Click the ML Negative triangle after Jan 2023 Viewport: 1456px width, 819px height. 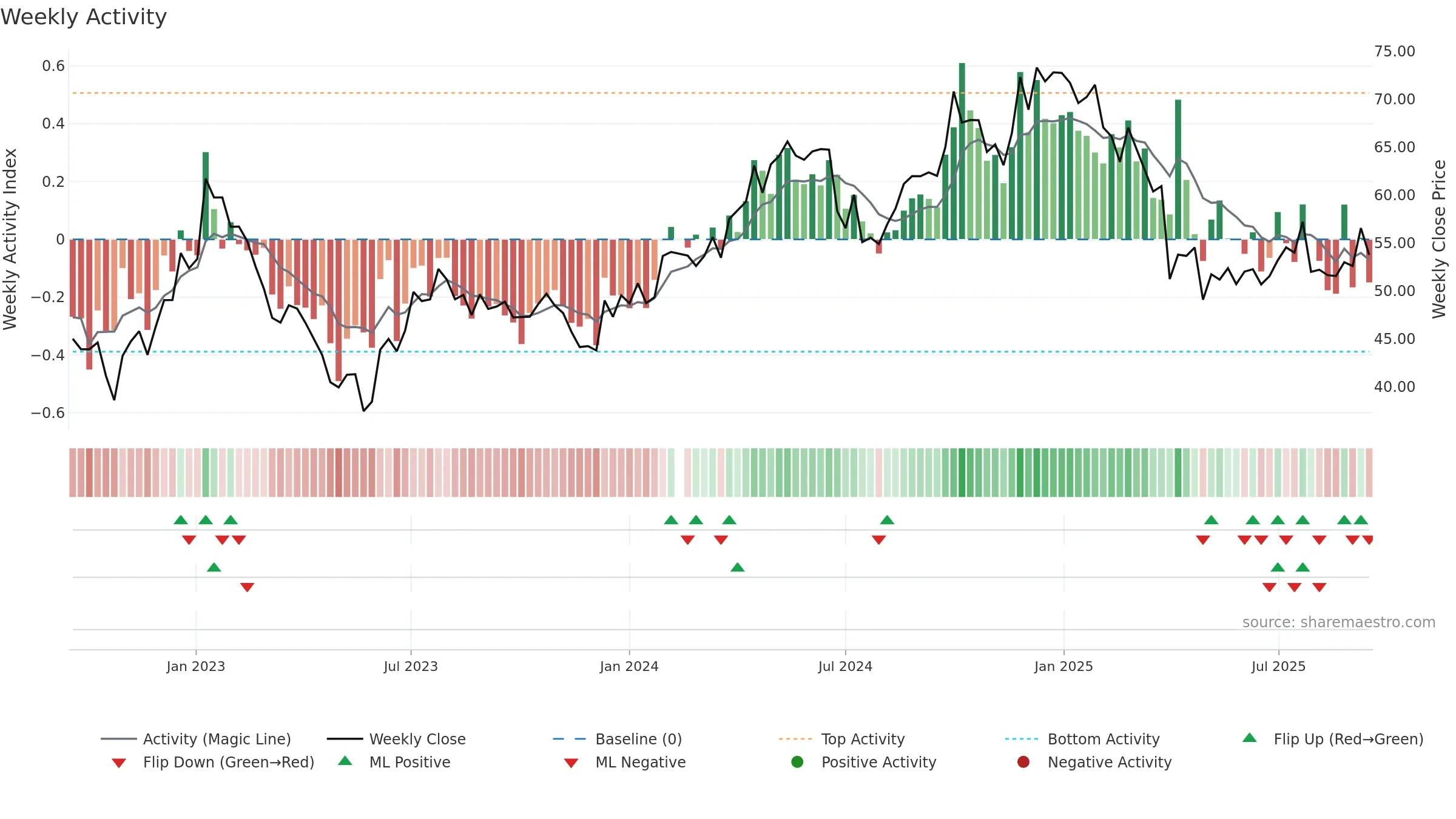point(247,587)
